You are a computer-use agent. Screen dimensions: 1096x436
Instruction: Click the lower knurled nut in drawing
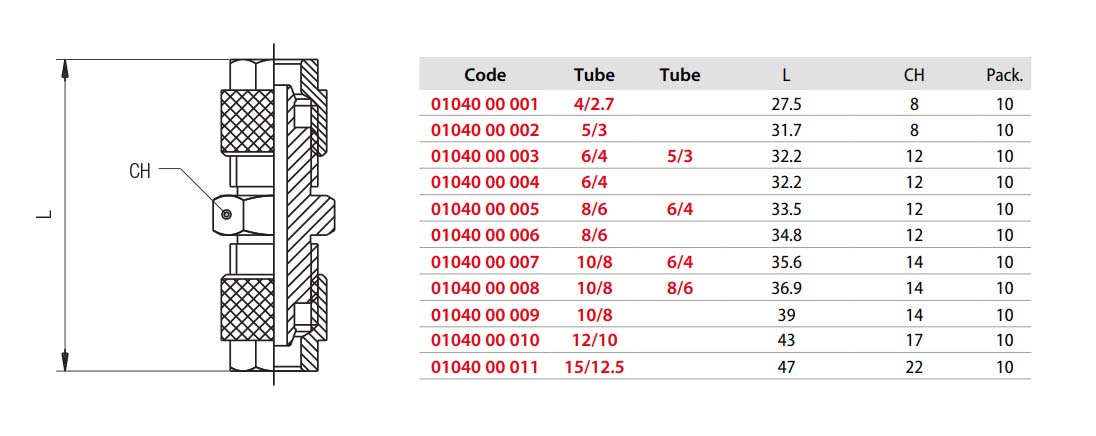tap(247, 309)
